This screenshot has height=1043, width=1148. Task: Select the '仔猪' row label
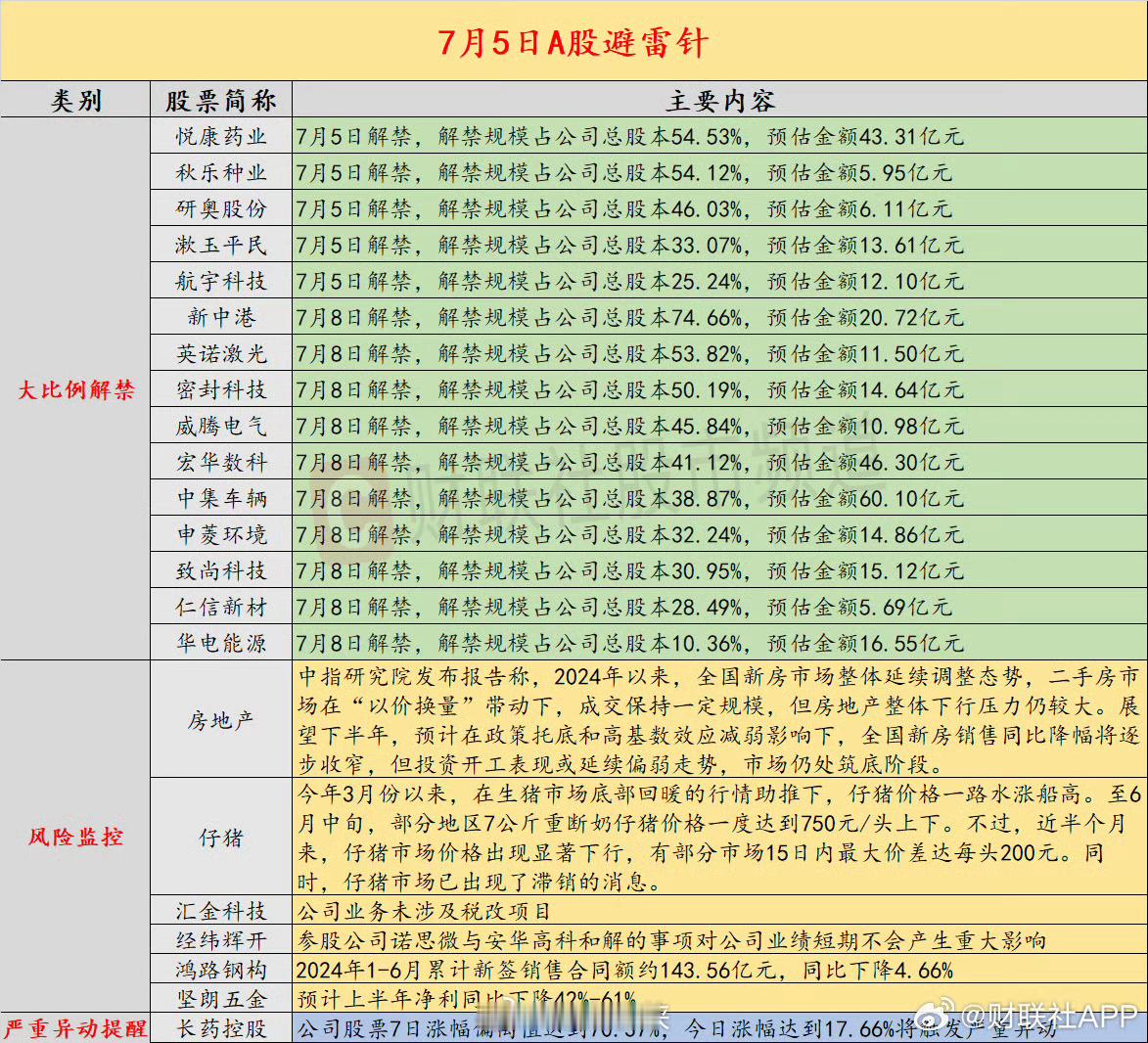coord(221,838)
